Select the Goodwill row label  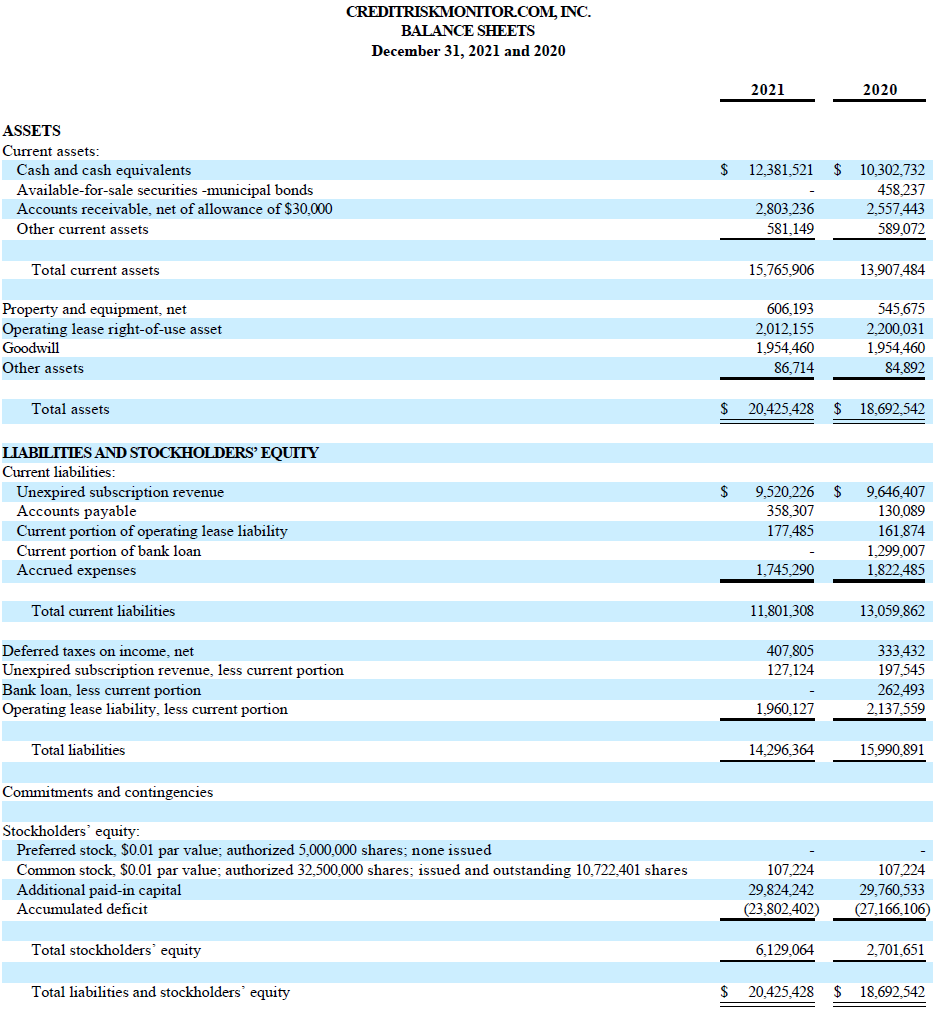pos(31,348)
